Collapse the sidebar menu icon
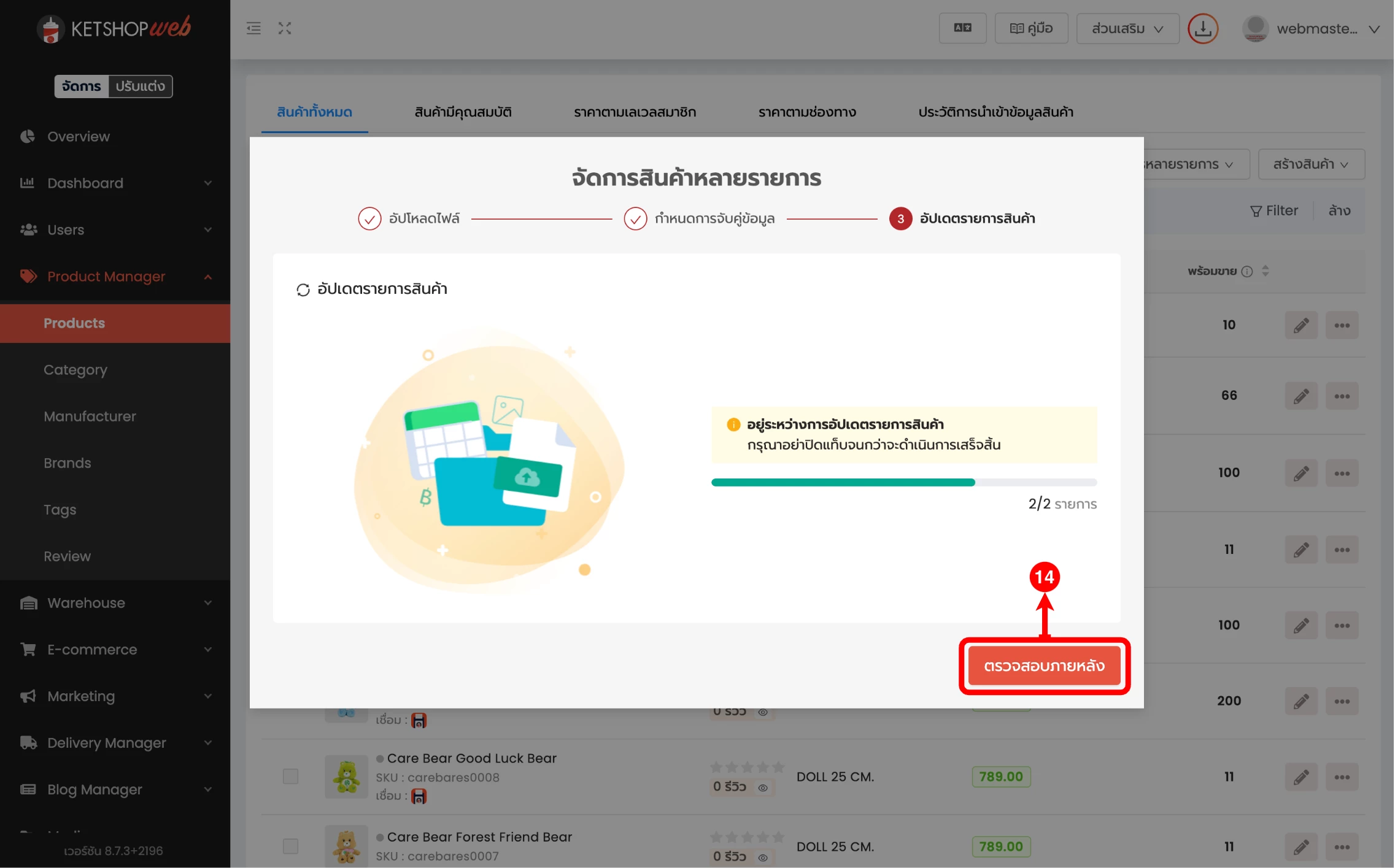 point(253,28)
